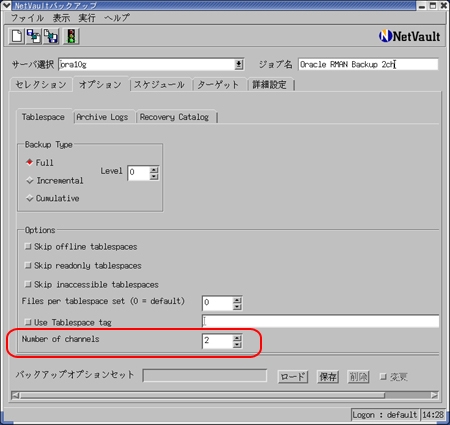Switch to the 詳細設定 tab

(x=269, y=85)
